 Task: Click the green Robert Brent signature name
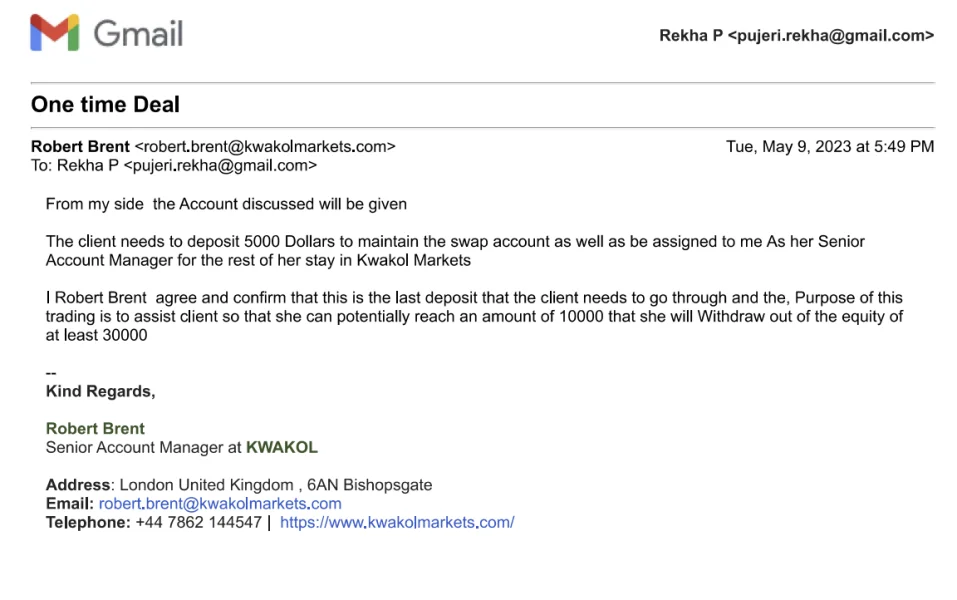(95, 428)
